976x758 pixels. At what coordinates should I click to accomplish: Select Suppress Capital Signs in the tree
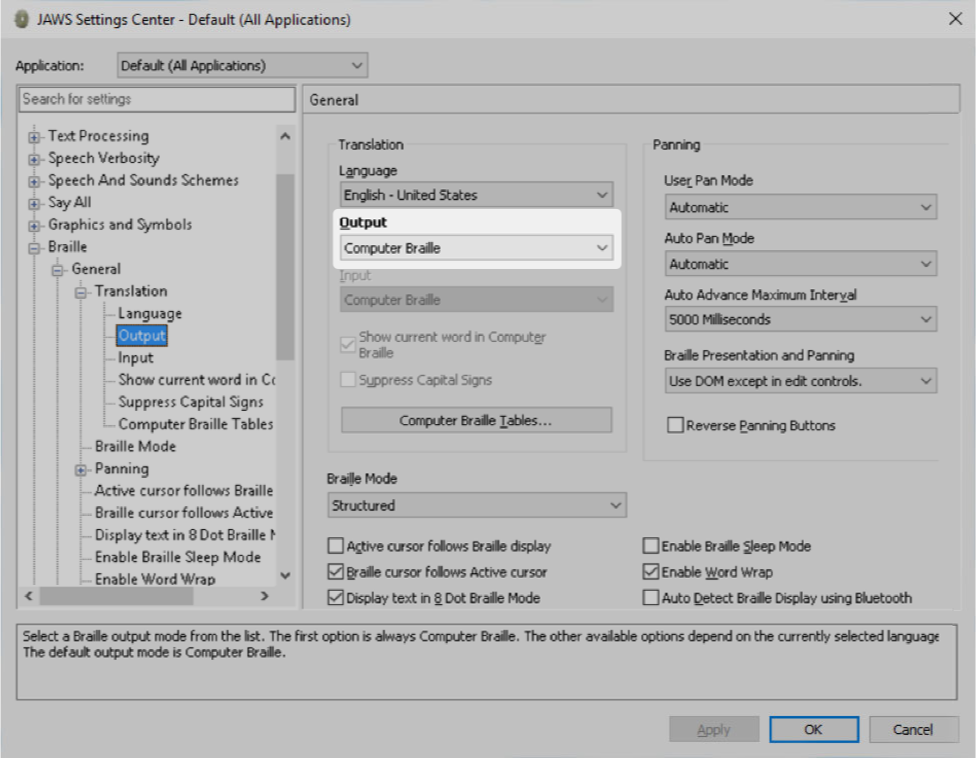[x=190, y=402]
